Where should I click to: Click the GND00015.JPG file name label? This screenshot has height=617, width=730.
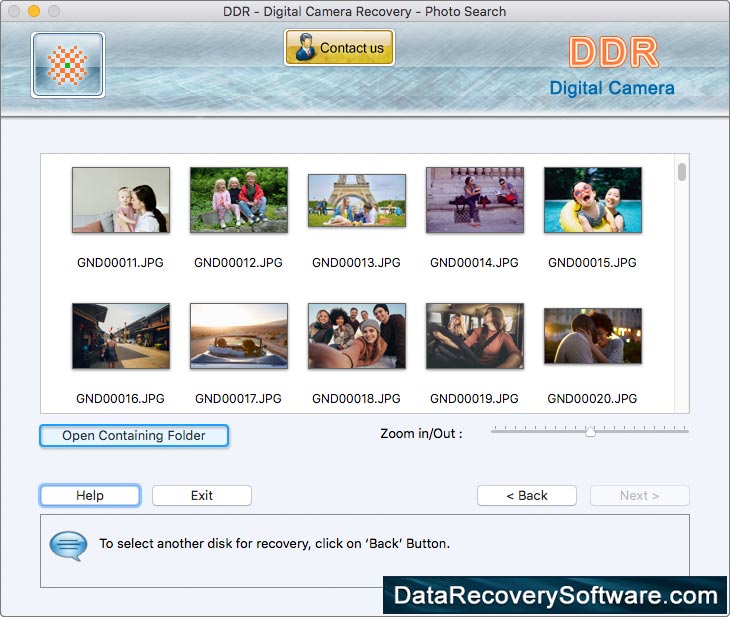(592, 263)
